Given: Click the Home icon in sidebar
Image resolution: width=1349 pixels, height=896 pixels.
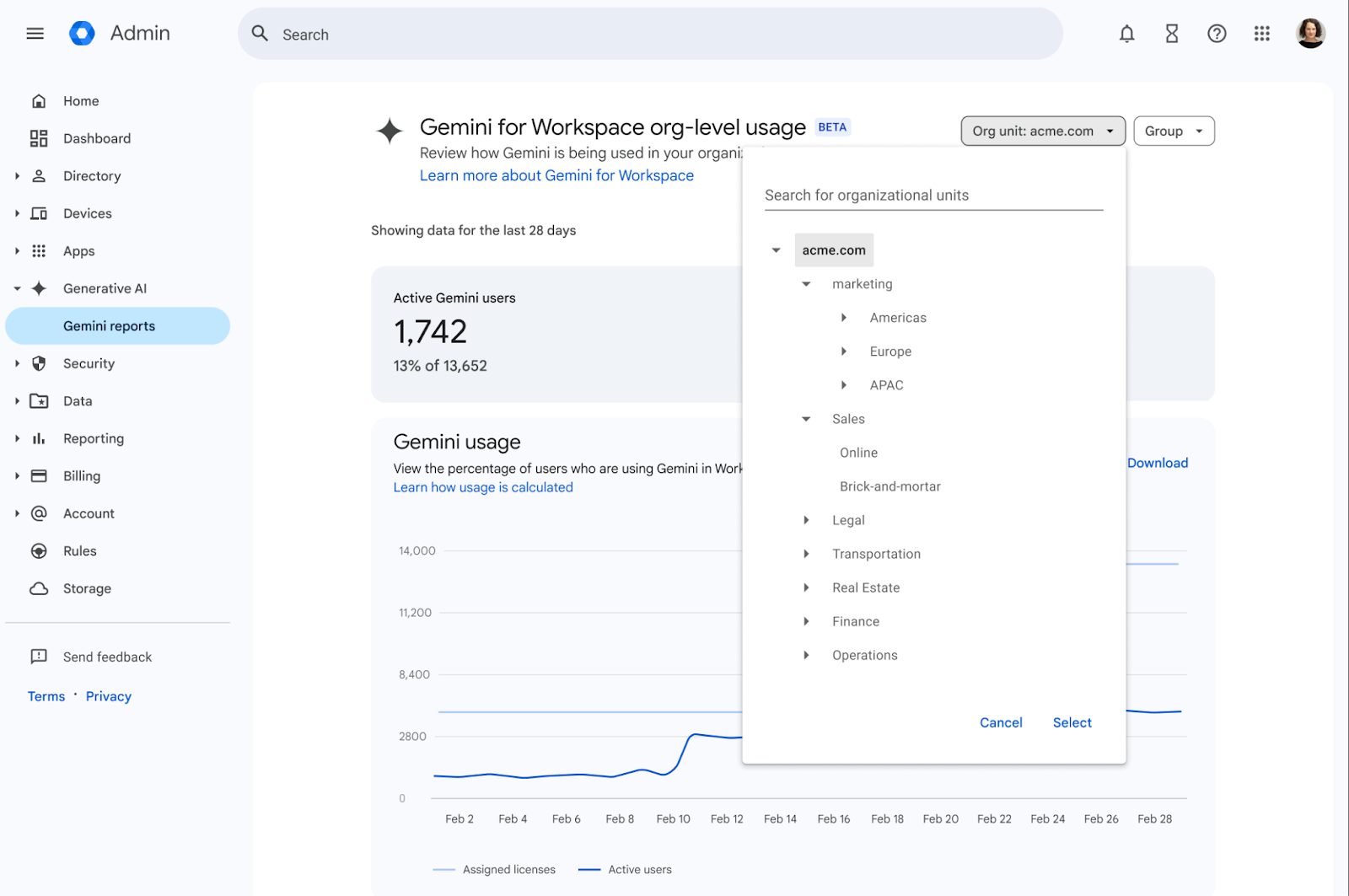Looking at the screenshot, I should point(39,101).
